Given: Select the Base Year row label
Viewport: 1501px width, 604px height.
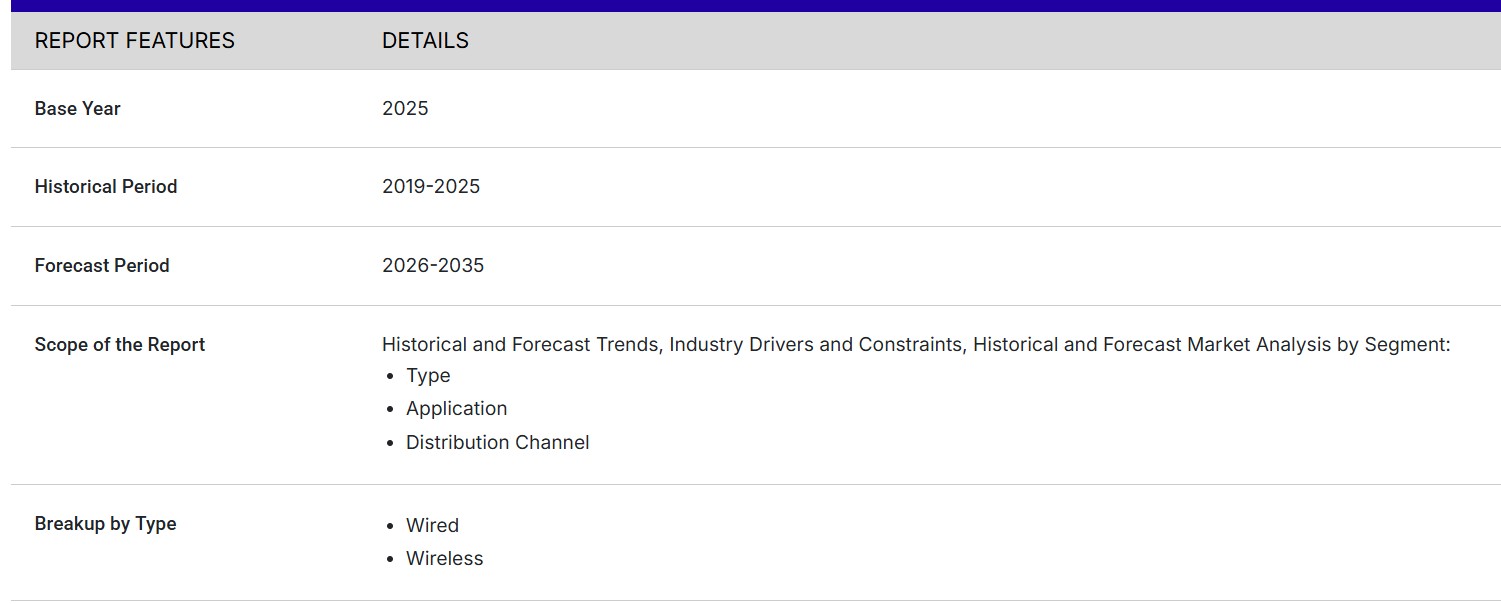Looking at the screenshot, I should (77, 109).
